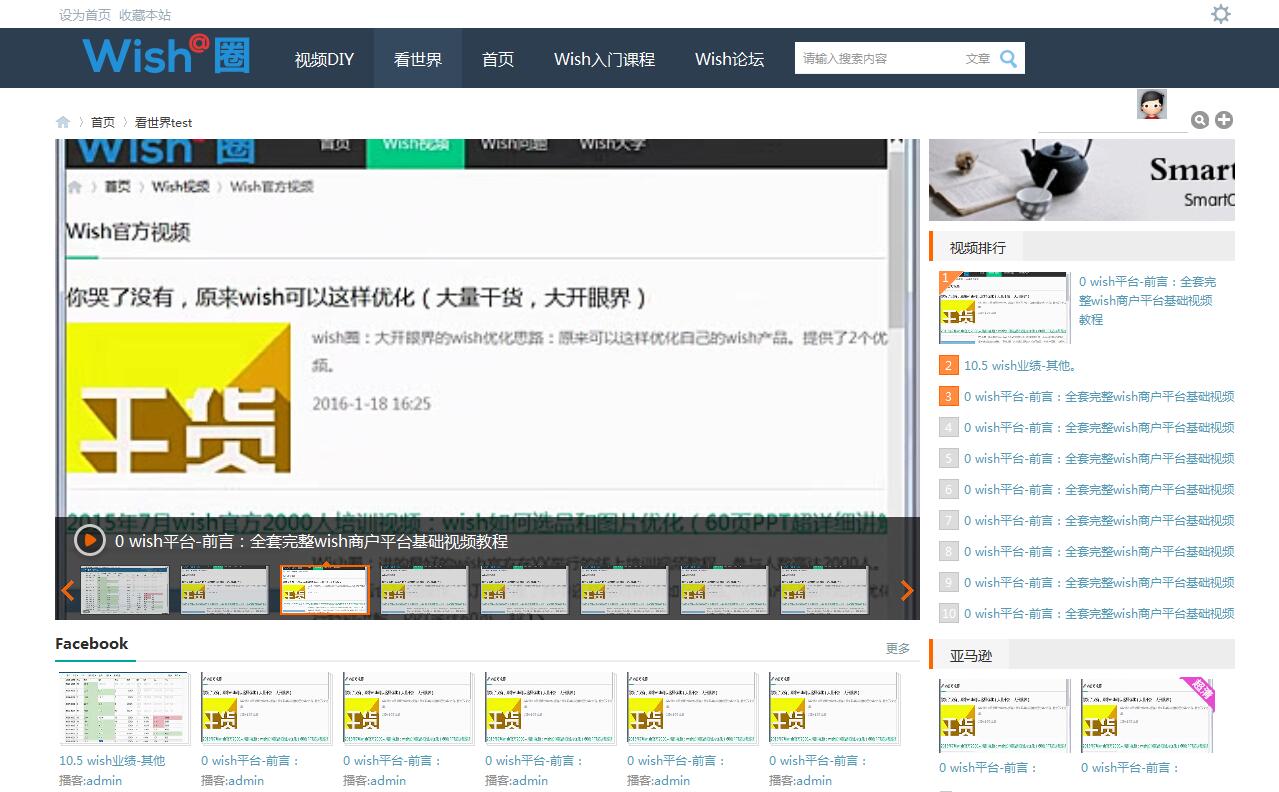Open rank 4 video link in 视频排行
The image size is (1279, 792).
[x=1099, y=427]
